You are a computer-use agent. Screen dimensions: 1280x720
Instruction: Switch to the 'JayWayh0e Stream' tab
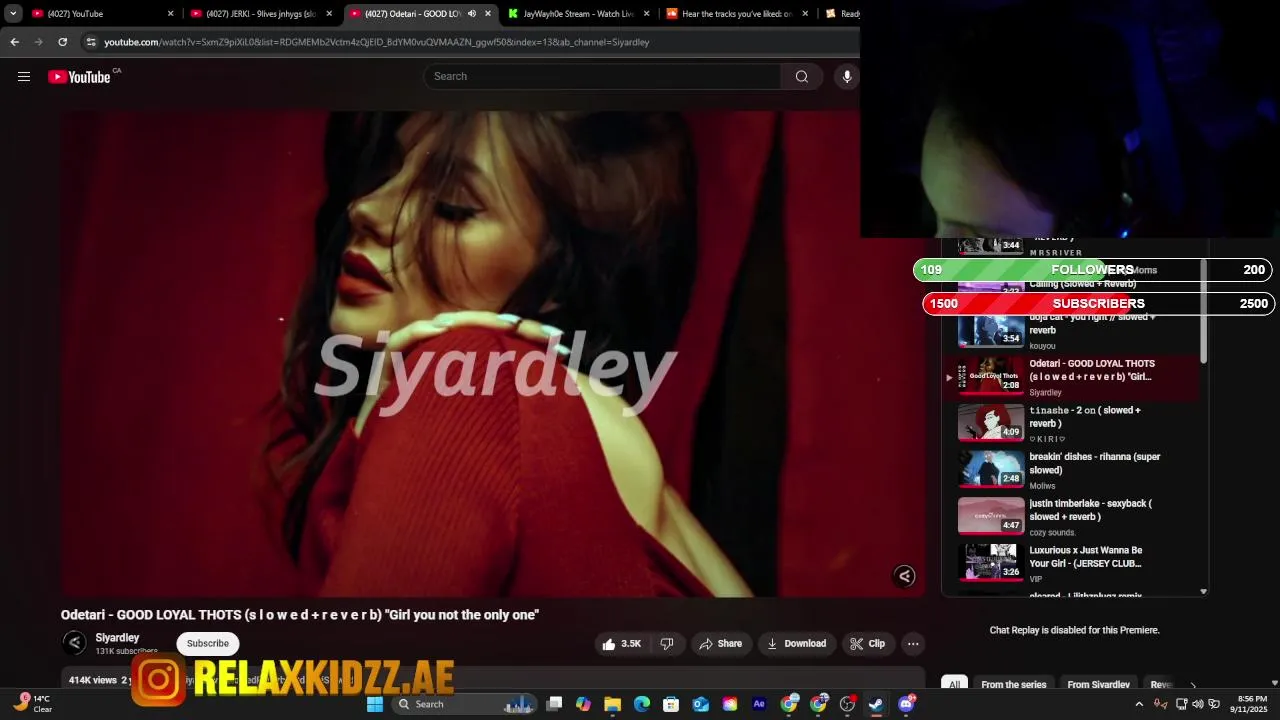(x=578, y=14)
